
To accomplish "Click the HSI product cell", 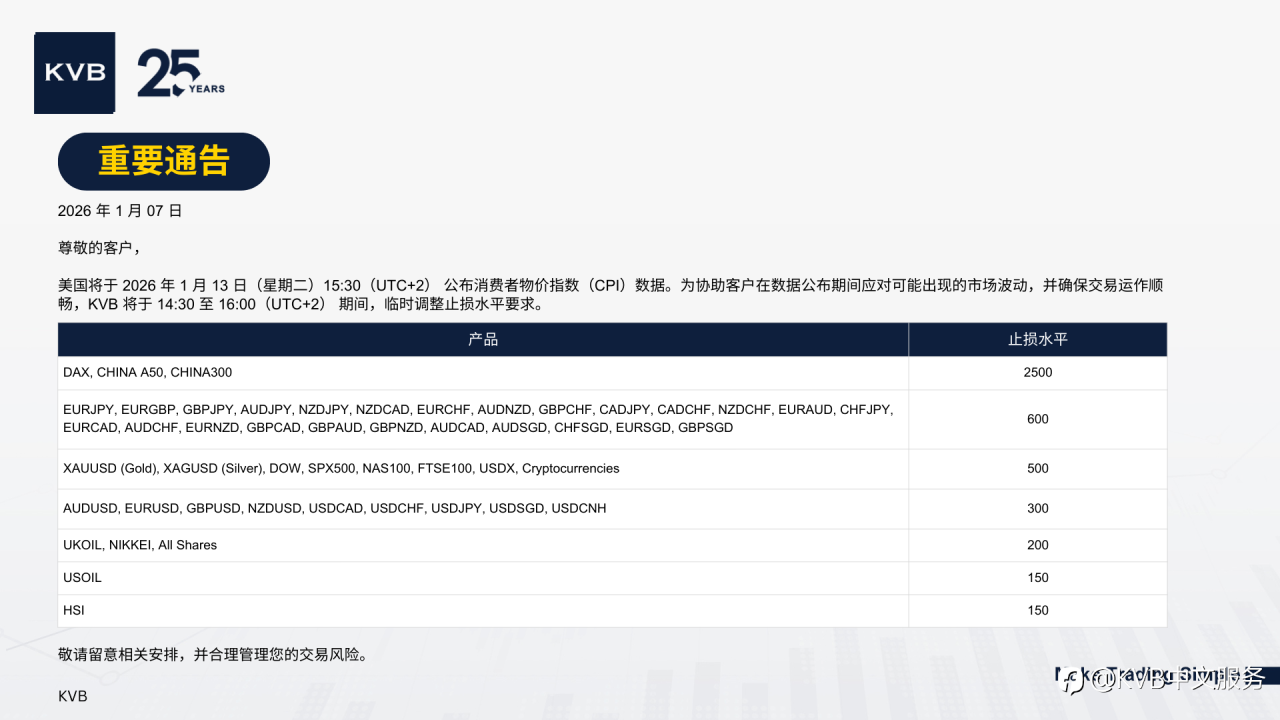I will [483, 610].
